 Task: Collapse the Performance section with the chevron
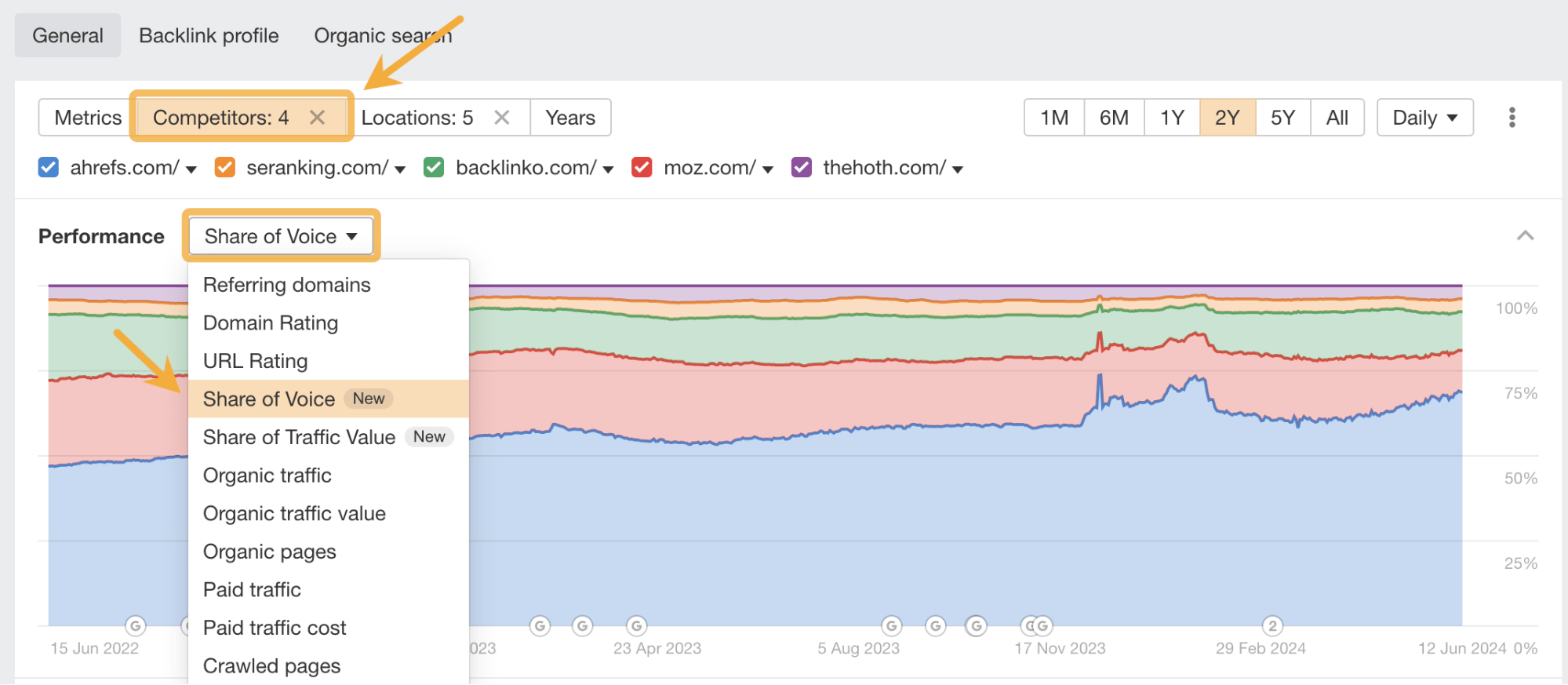pyautogui.click(x=1525, y=235)
